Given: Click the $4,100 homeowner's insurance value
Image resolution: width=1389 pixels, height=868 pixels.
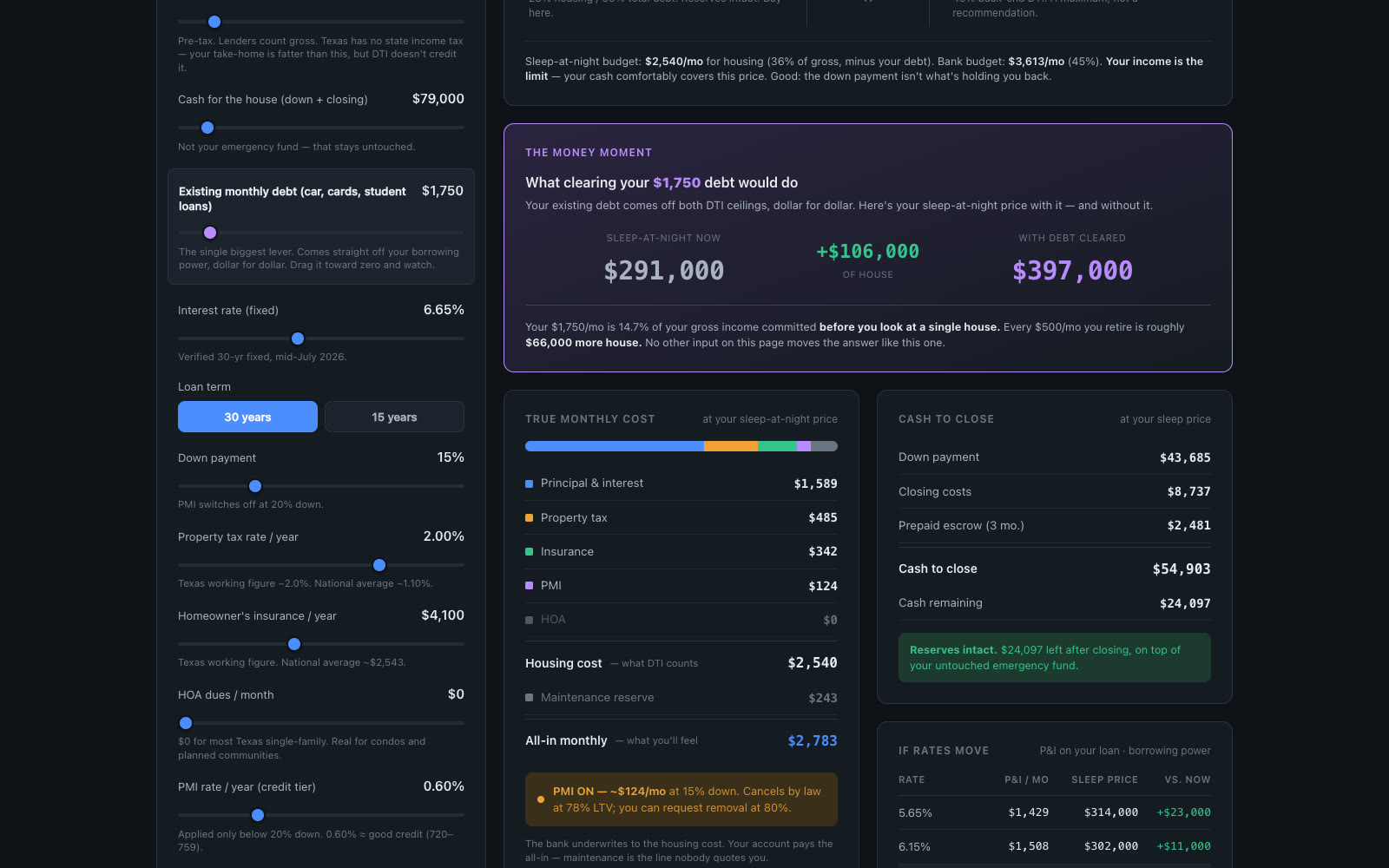Looking at the screenshot, I should point(443,615).
